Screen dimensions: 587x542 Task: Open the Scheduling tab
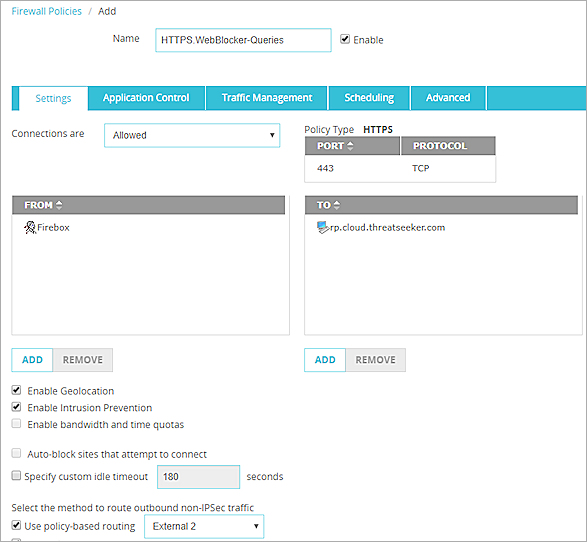(x=369, y=98)
